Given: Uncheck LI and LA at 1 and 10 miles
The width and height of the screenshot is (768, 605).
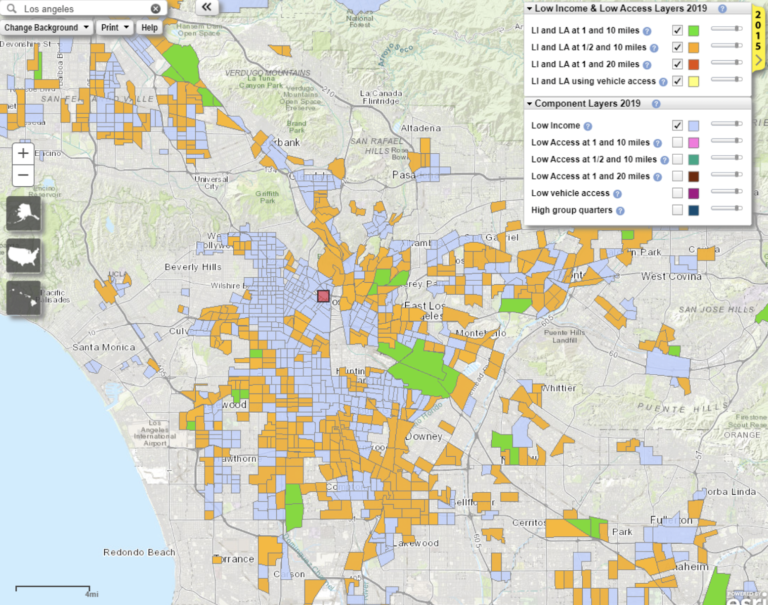Looking at the screenshot, I should [x=677, y=30].
